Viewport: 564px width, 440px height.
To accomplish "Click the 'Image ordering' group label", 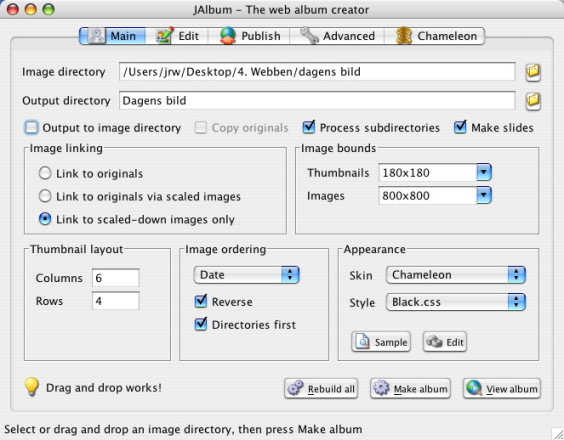I will point(226,249).
